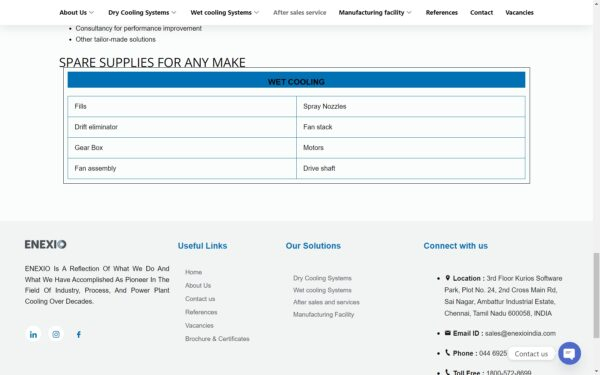Expand the Wet cooling Systems chevron
The image size is (600, 375).
coord(256,13)
